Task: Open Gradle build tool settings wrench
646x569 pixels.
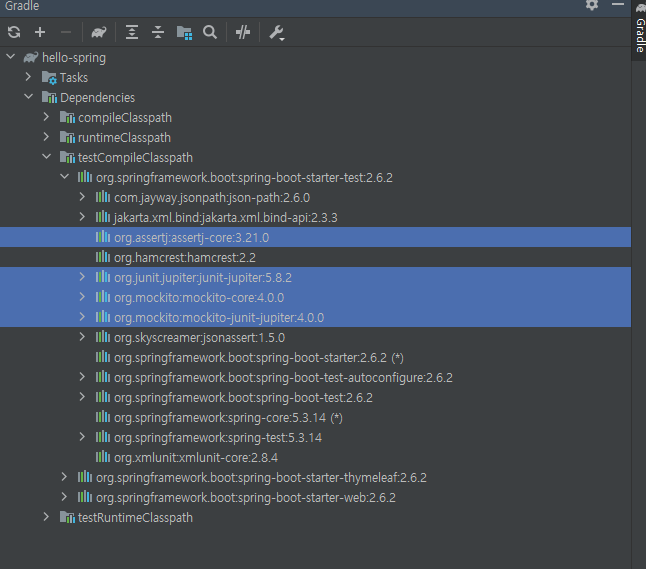Action: [276, 33]
